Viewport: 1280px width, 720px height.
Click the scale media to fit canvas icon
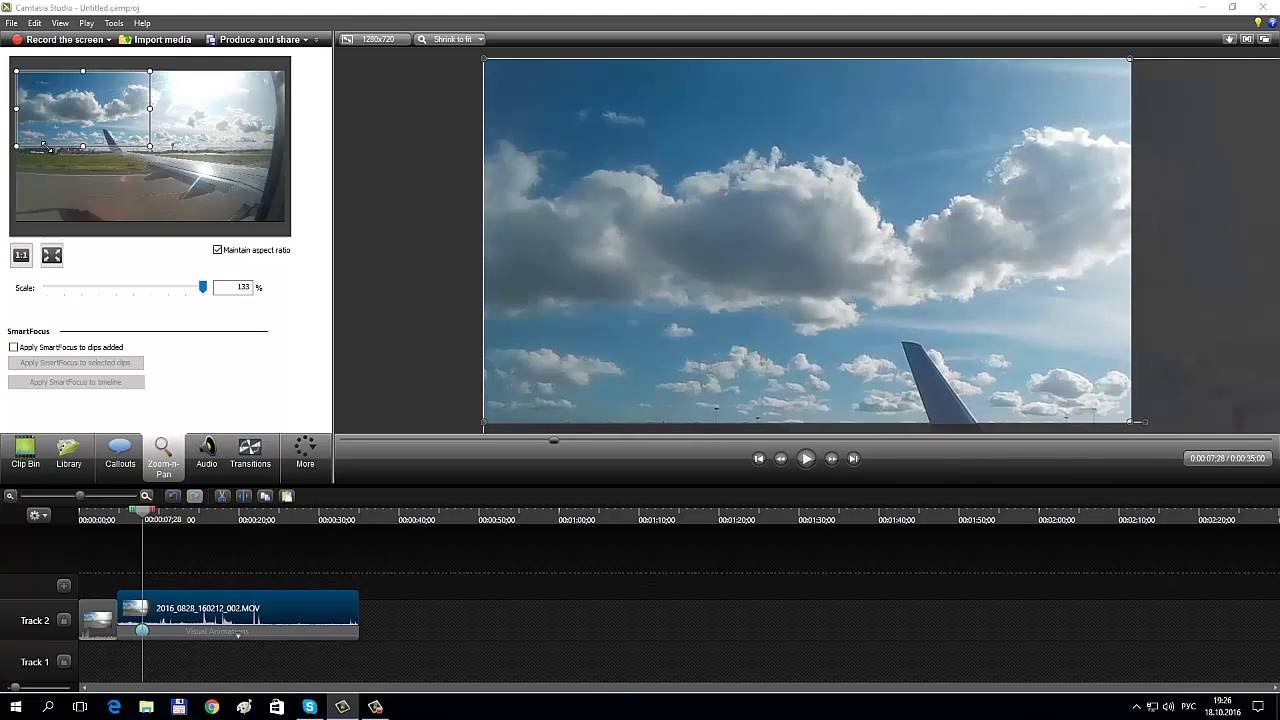tap(52, 255)
